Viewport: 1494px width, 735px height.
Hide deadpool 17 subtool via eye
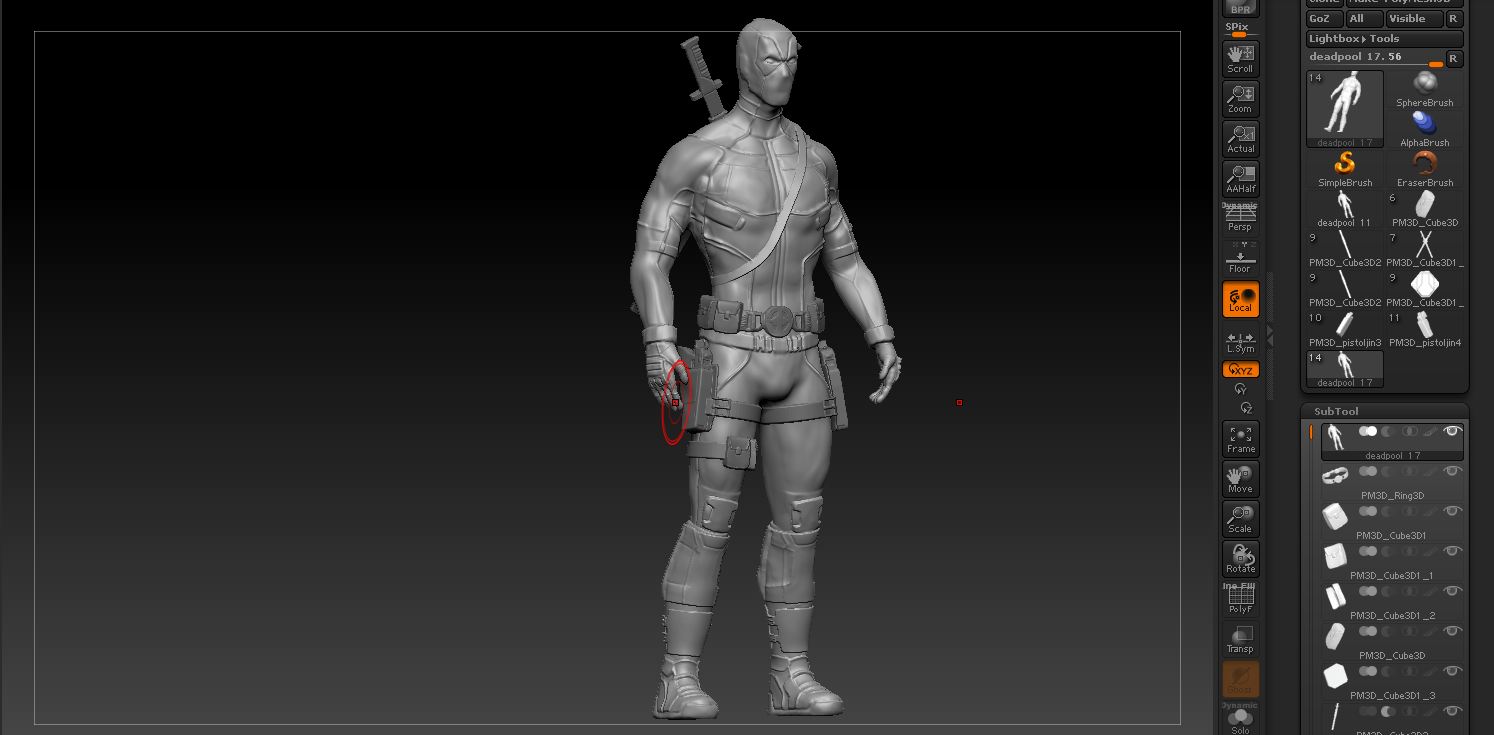[1452, 431]
